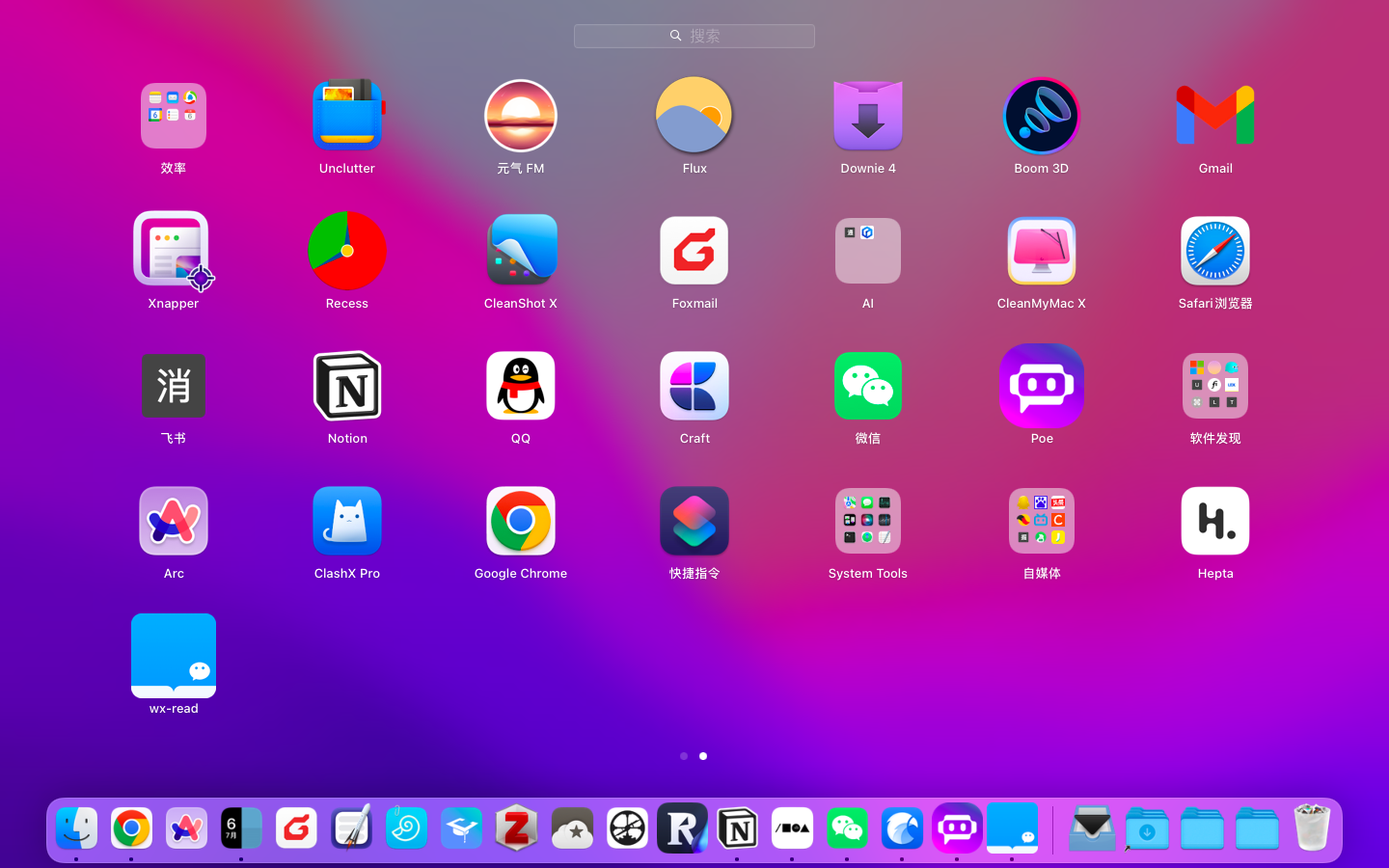
Task: Open the Downloads folder in the Dock
Action: 1147,828
